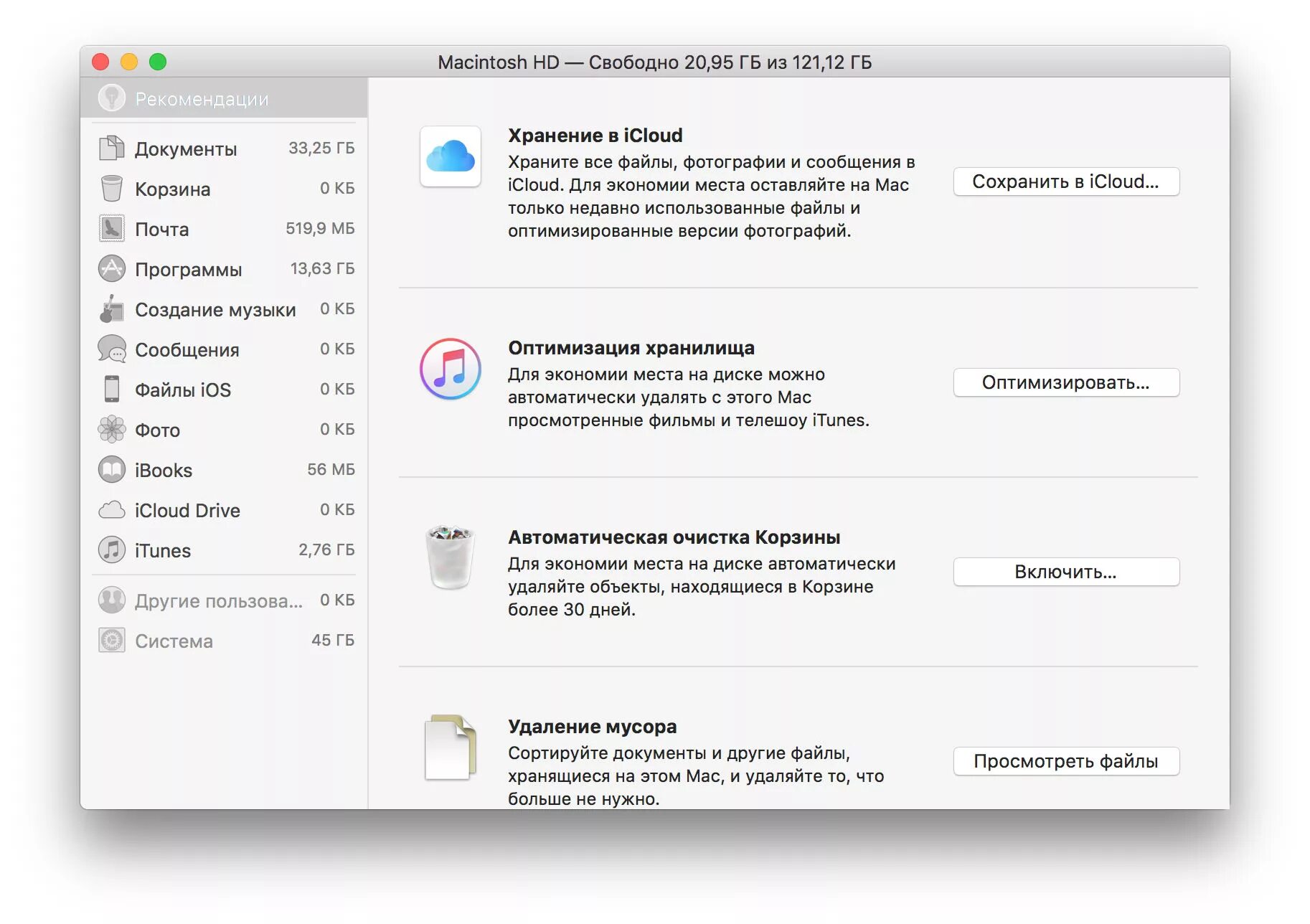Select the Документы label in sidebar
Viewport: 1310px width, 924px height.
[x=186, y=149]
